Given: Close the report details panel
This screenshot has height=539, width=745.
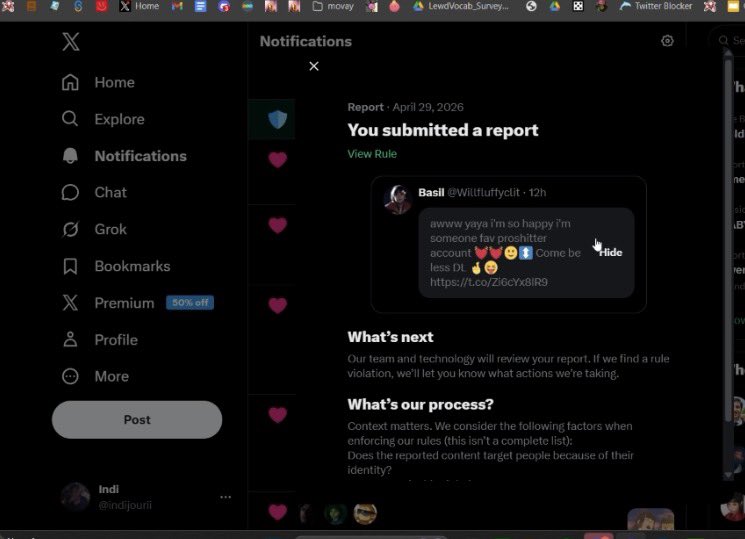Looking at the screenshot, I should pyautogui.click(x=314, y=66).
